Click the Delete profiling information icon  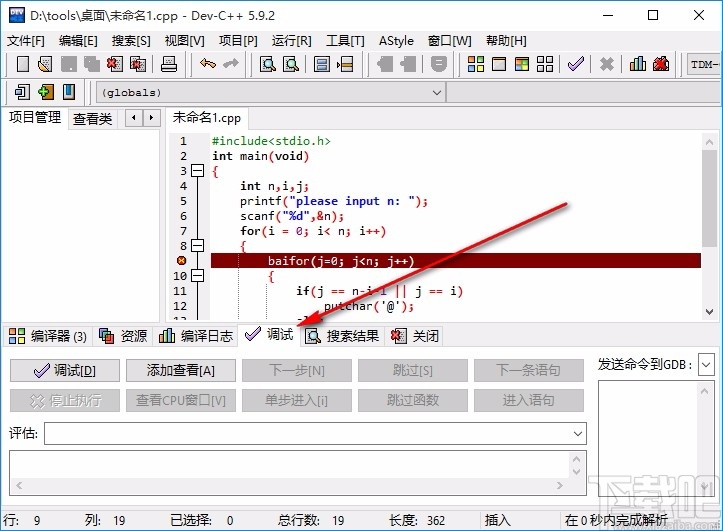click(661, 64)
